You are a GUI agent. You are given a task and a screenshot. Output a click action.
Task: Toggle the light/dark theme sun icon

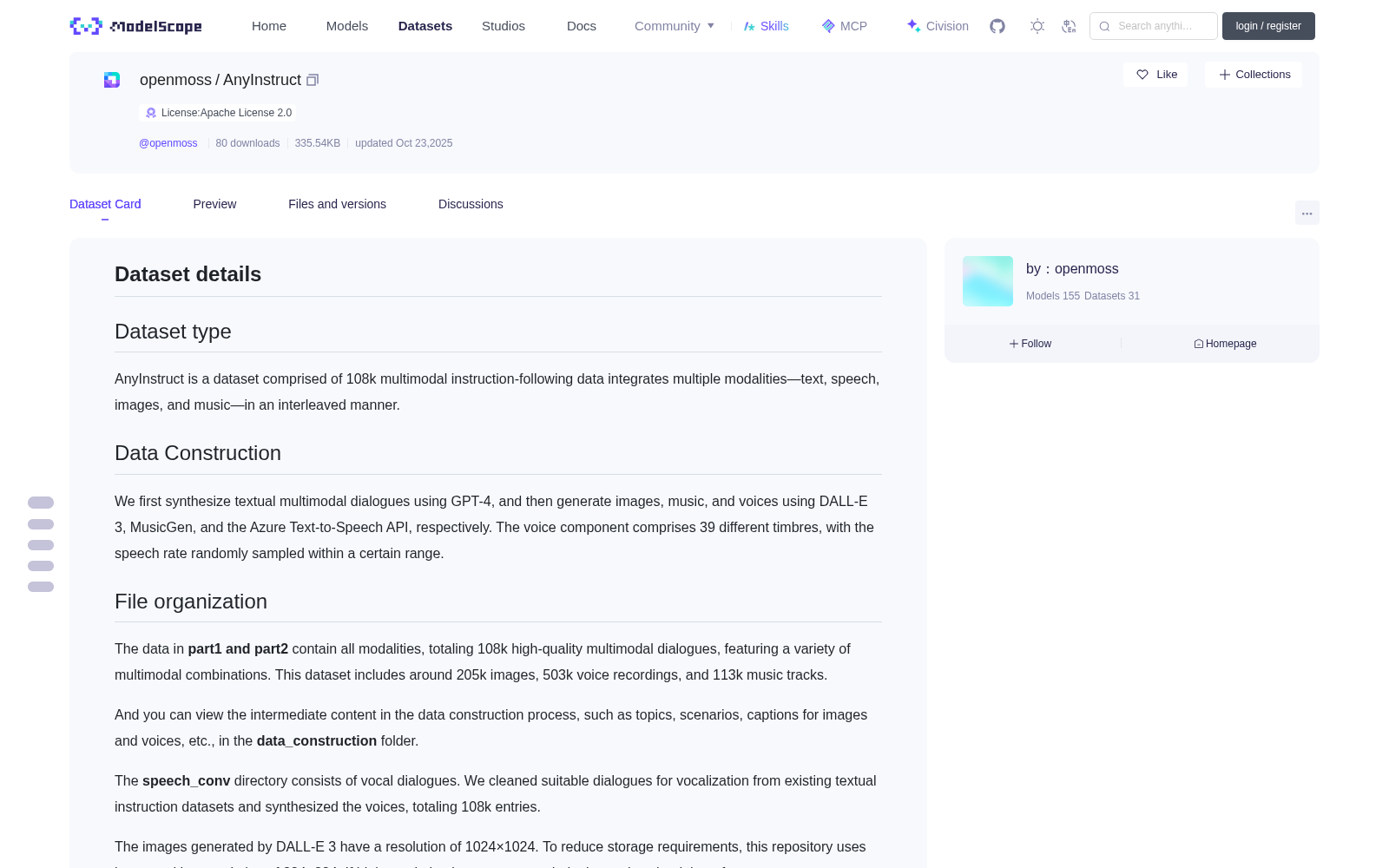coord(1037,26)
